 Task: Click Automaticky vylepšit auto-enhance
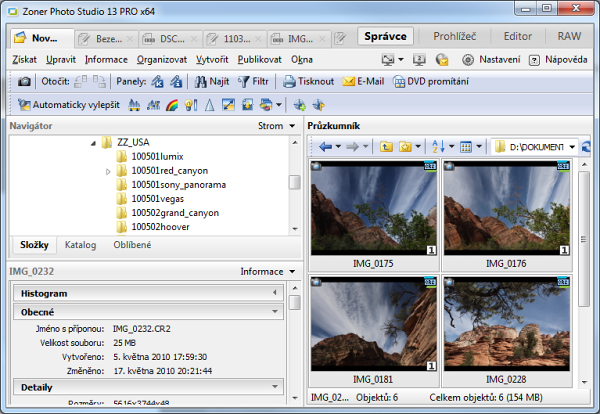(x=69, y=104)
